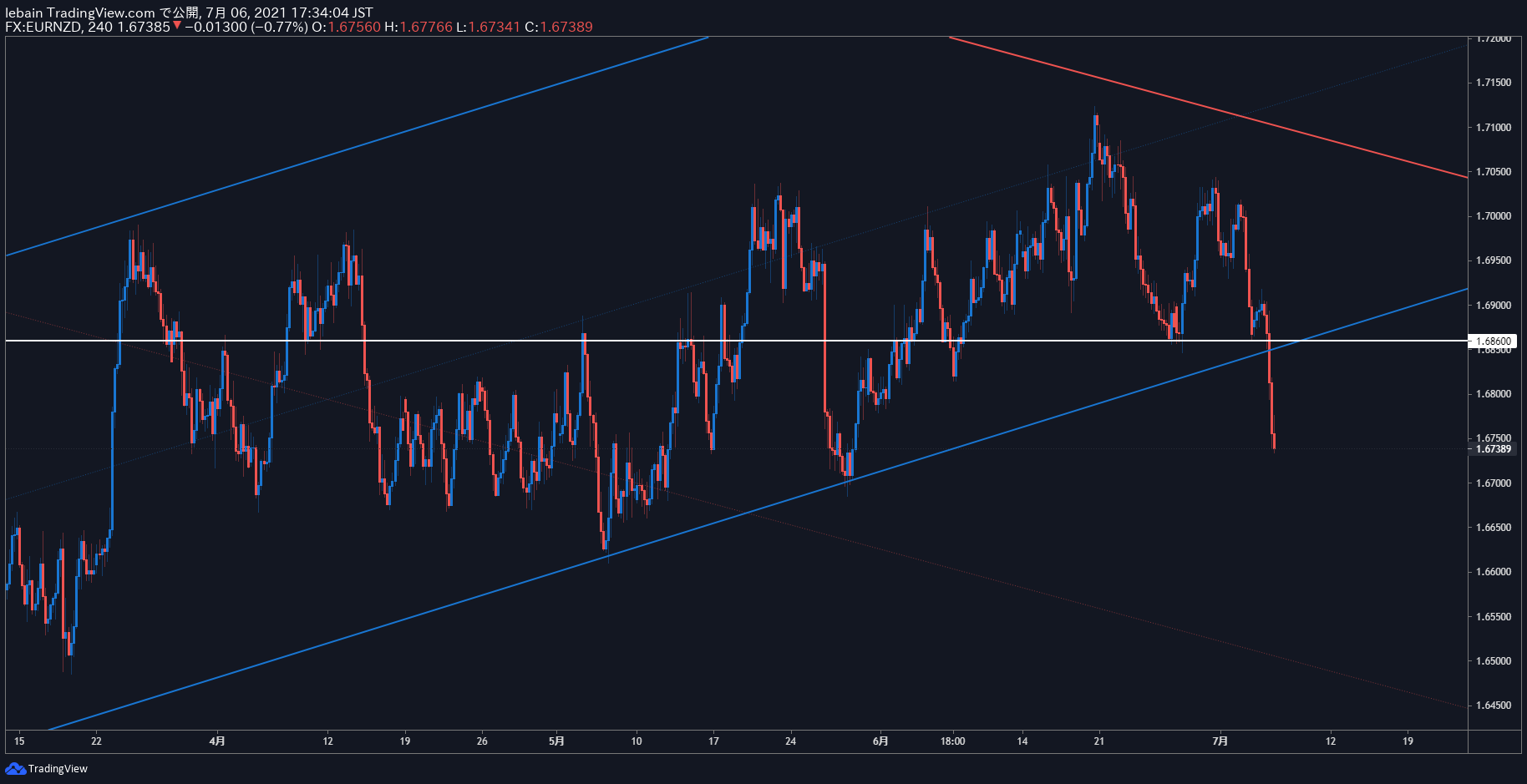Click the 'lebain TradingView.com で公開' header text

pos(104,13)
